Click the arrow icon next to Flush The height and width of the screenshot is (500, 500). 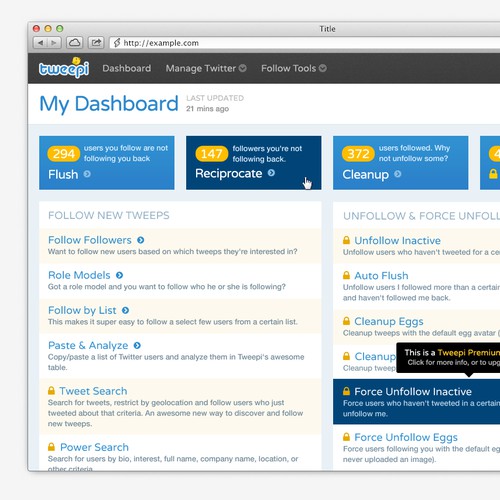click(87, 174)
